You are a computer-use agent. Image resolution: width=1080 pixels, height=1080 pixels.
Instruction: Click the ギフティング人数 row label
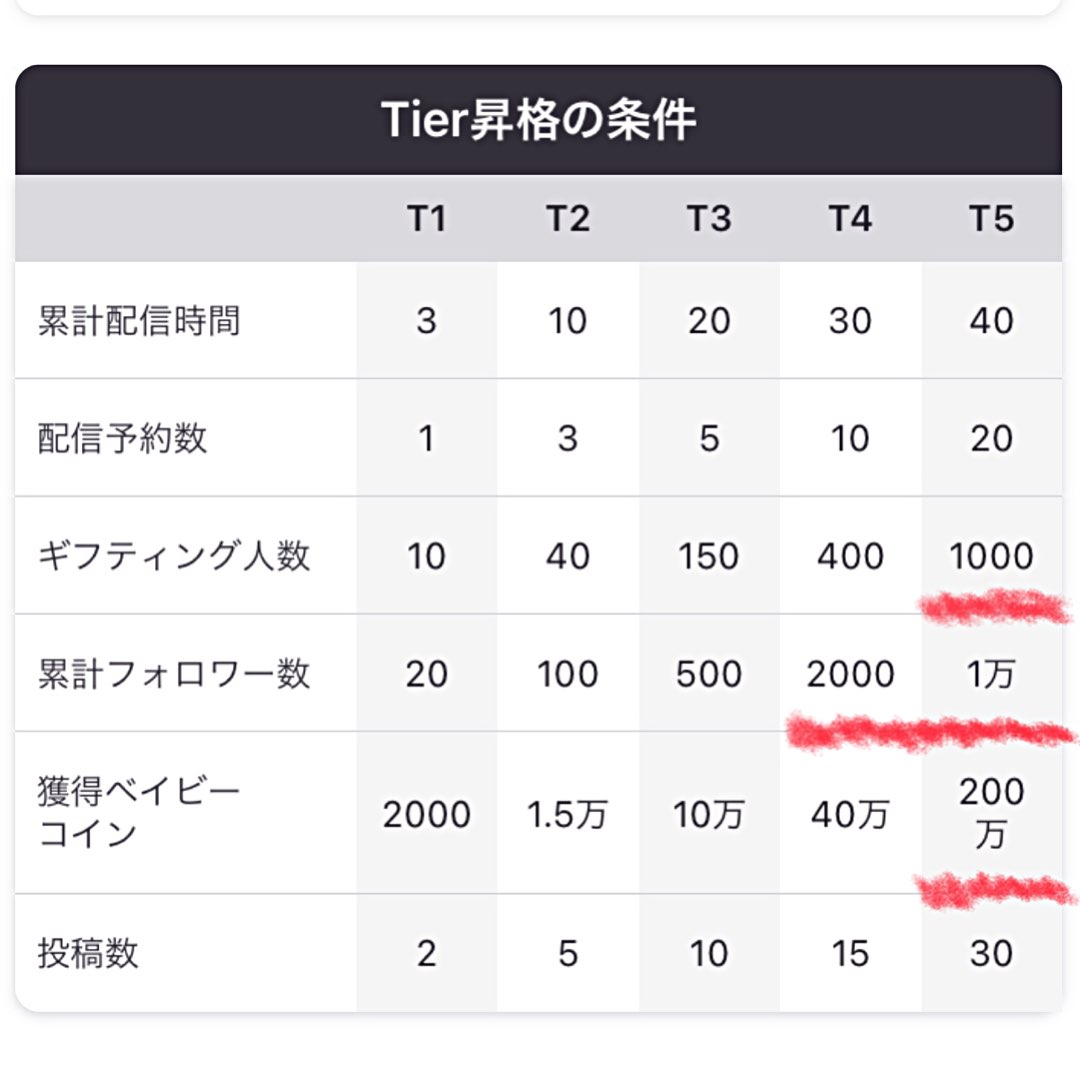coord(174,556)
